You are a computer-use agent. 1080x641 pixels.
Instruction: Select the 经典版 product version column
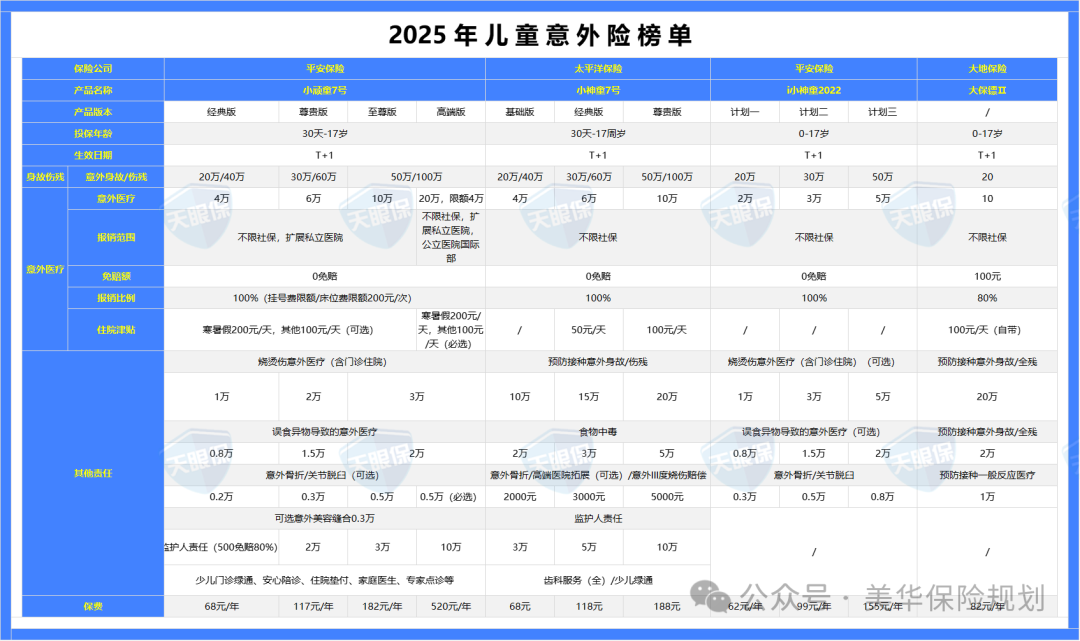tap(223, 111)
